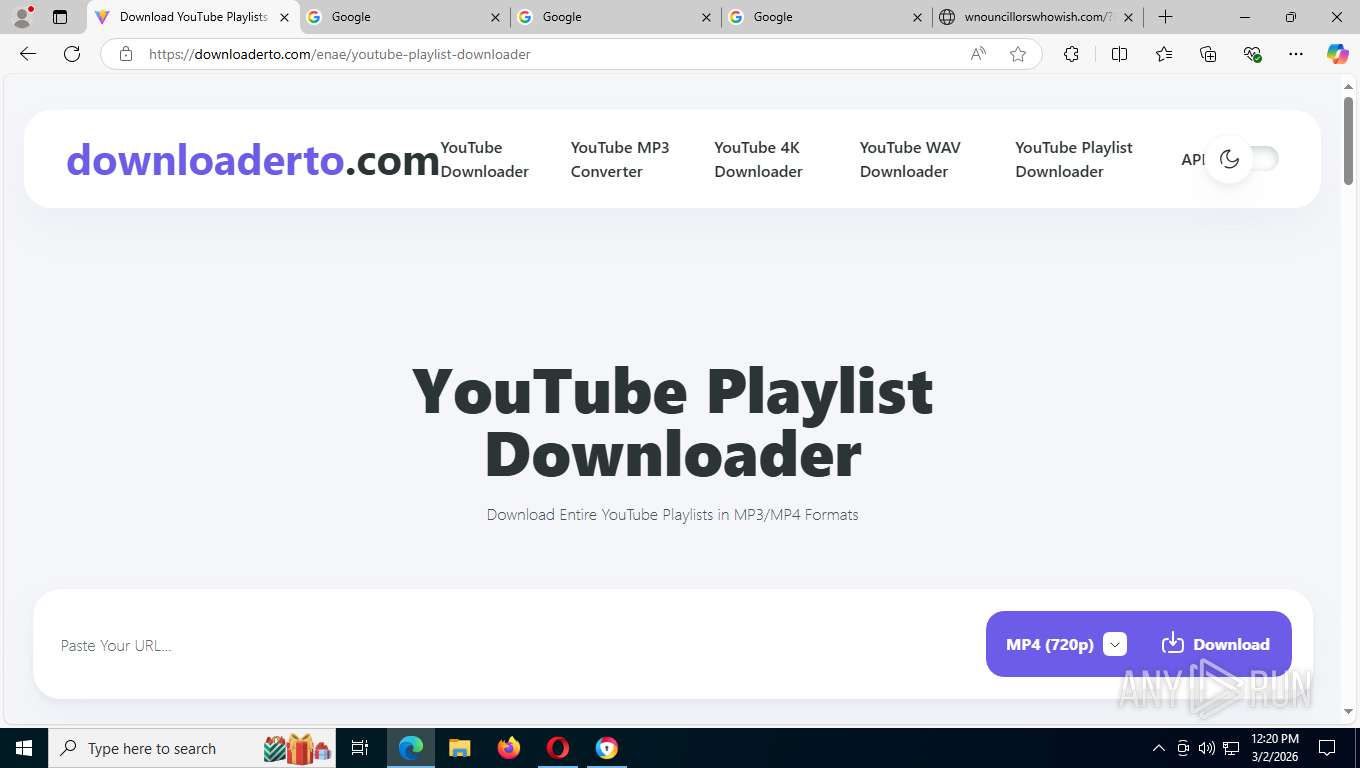Expand the MP4 (720p) format dropdown
The height and width of the screenshot is (768, 1360).
click(x=1115, y=644)
